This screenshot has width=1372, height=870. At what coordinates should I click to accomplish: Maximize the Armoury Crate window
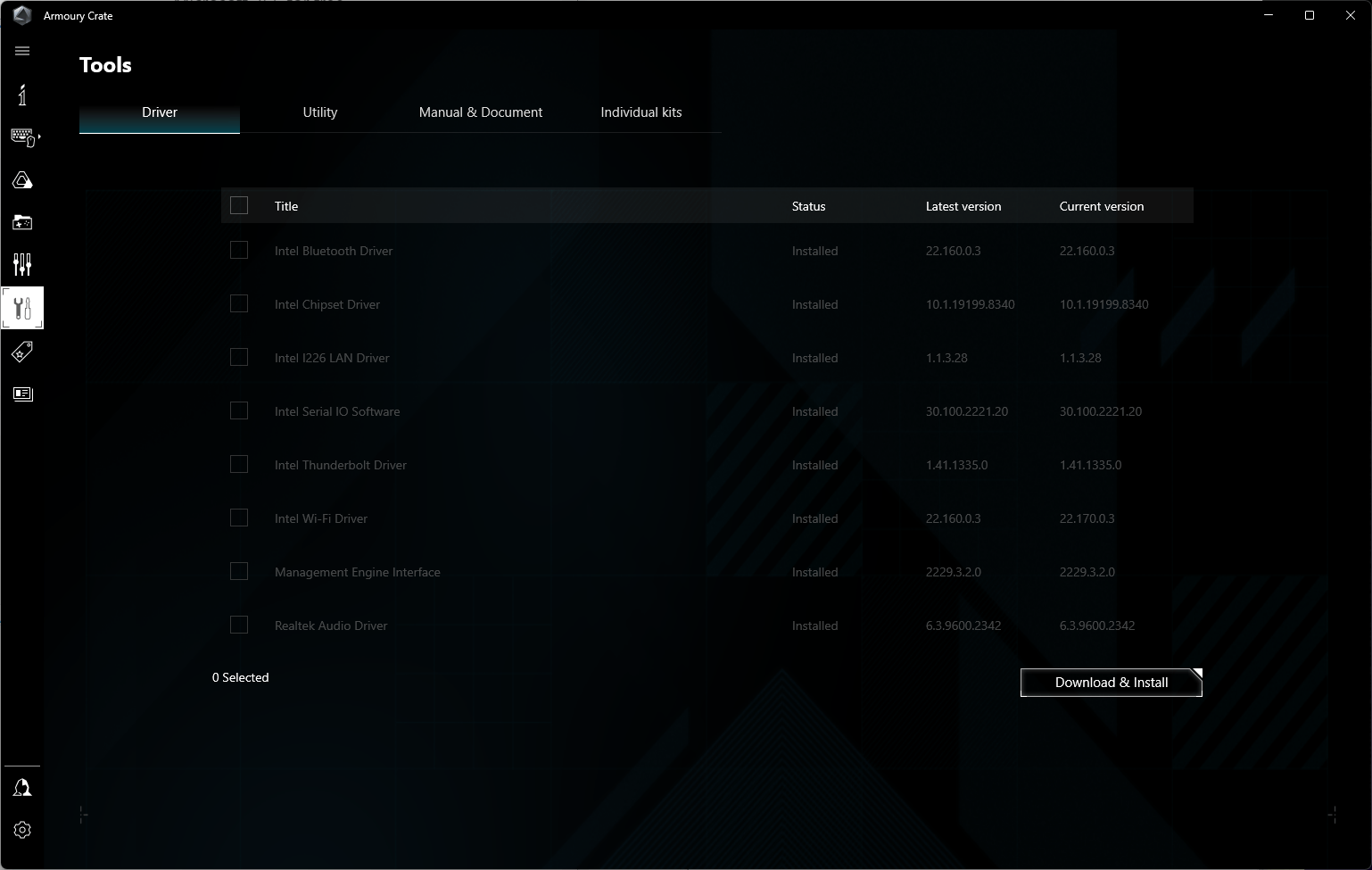pos(1310,15)
